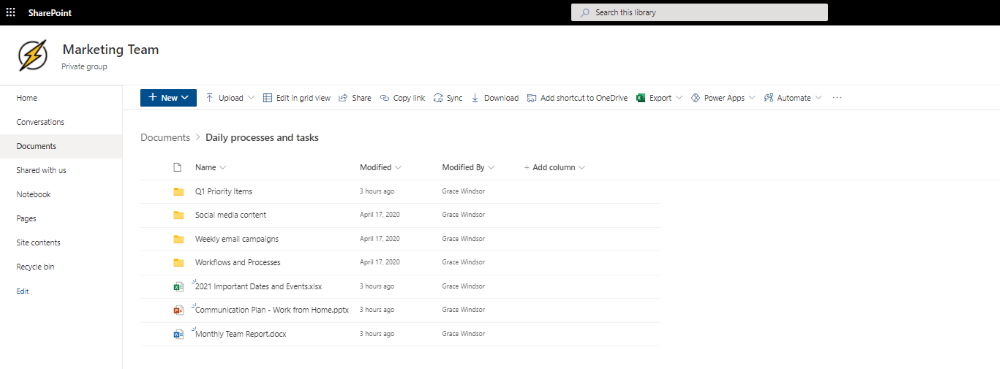Click the file type column header icon
This screenshot has width=1000, height=369.
click(178, 168)
